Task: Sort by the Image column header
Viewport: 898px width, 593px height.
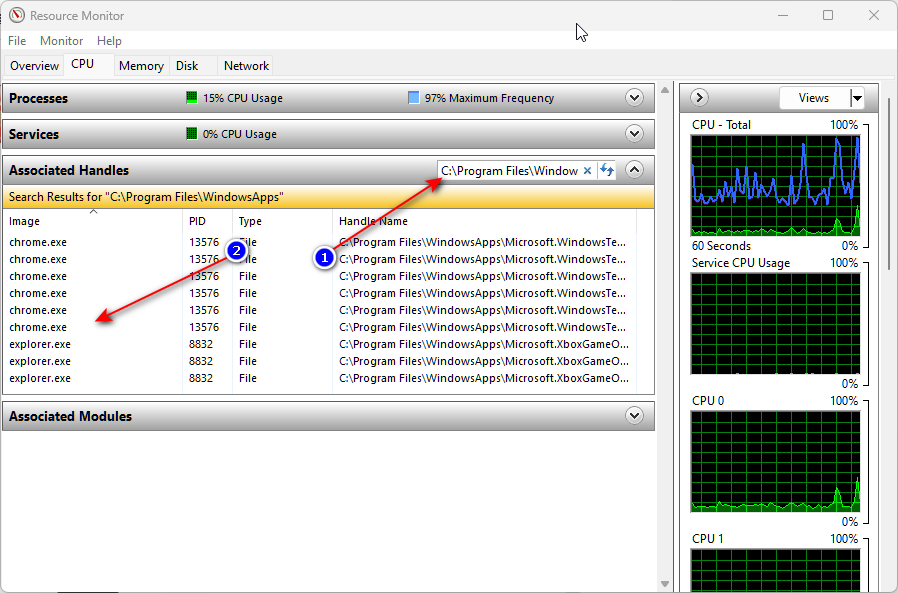Action: tap(92, 221)
